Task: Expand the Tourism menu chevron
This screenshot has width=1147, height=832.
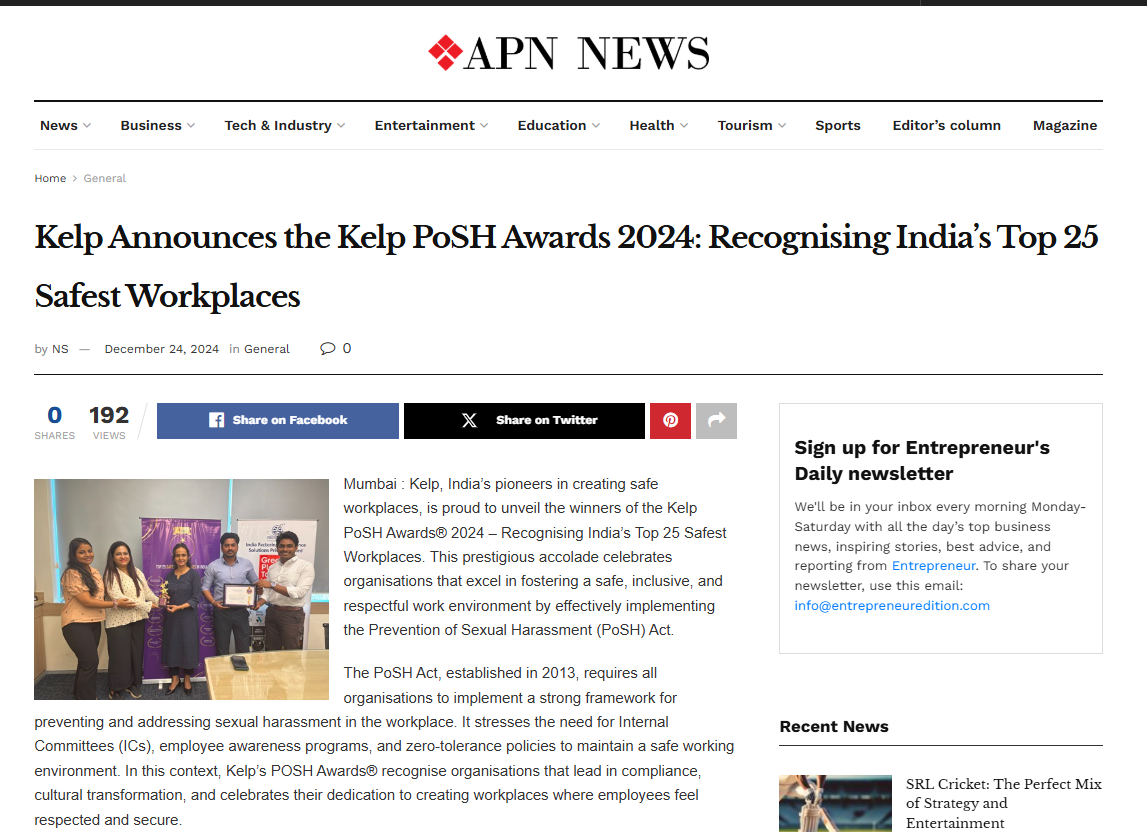Action: click(782, 126)
